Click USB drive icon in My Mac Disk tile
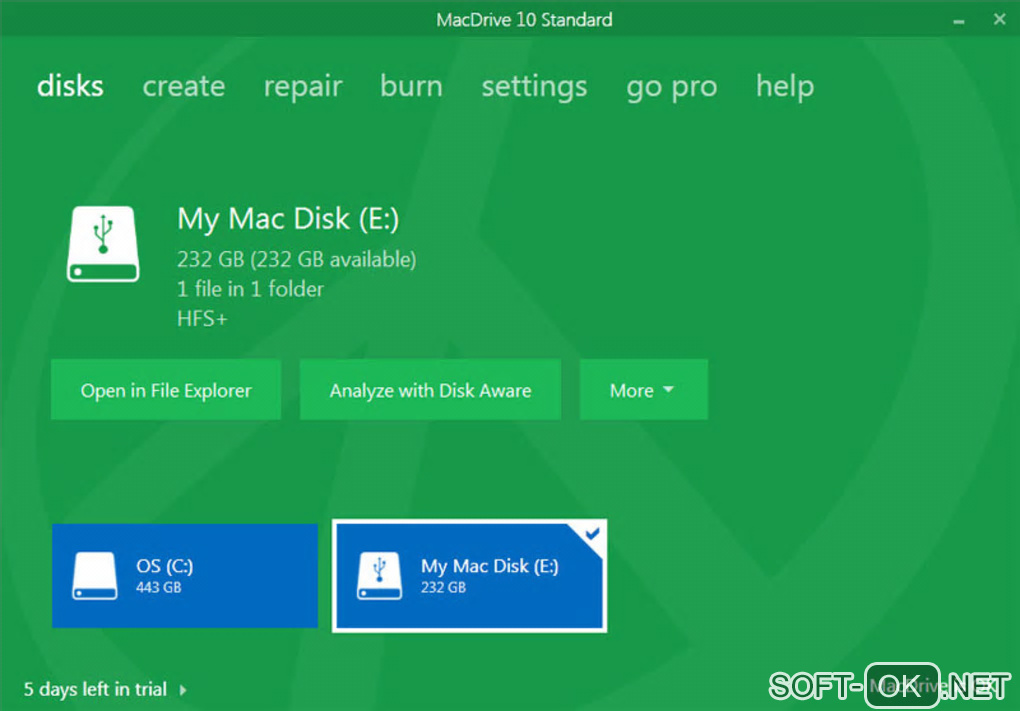This screenshot has width=1020, height=711. pyautogui.click(x=379, y=576)
